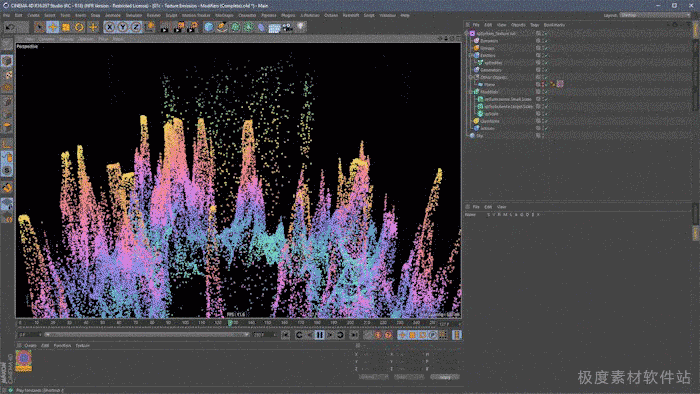Open the Object Manager Bookmarks menu
The image size is (700, 394).
pyautogui.click(x=554, y=25)
